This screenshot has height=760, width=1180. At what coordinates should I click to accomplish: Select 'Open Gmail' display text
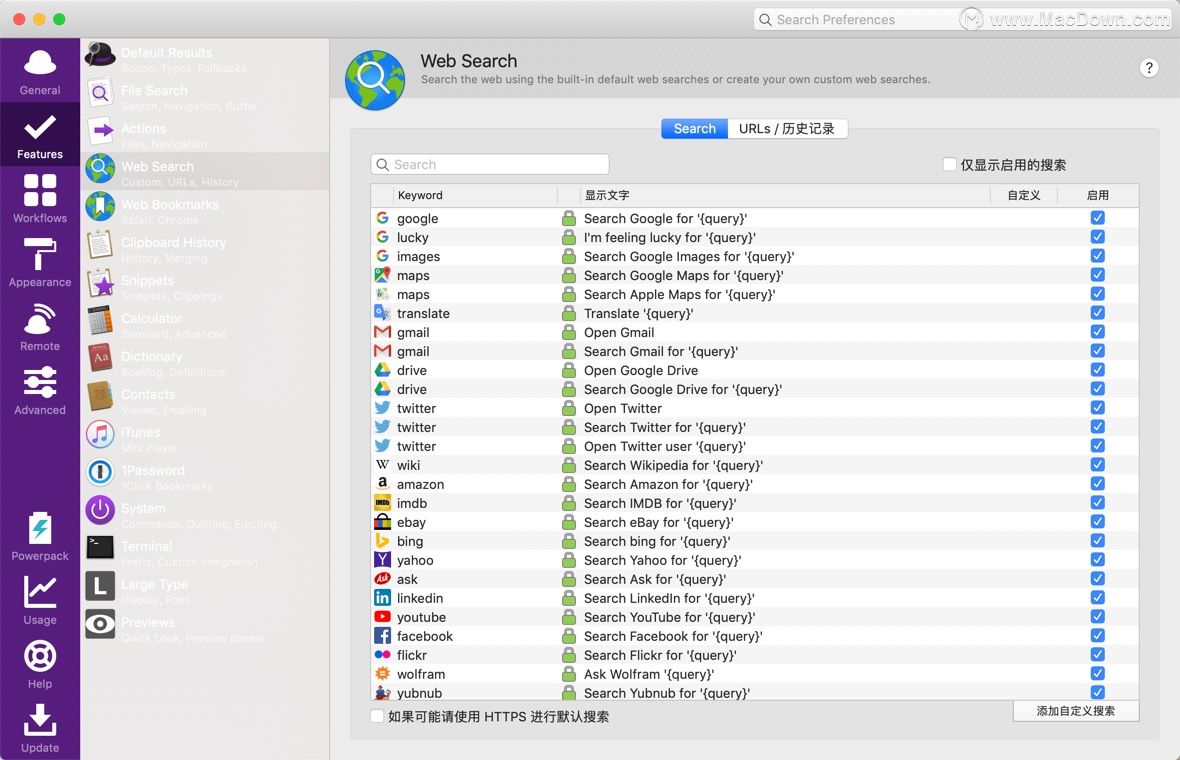tap(619, 333)
